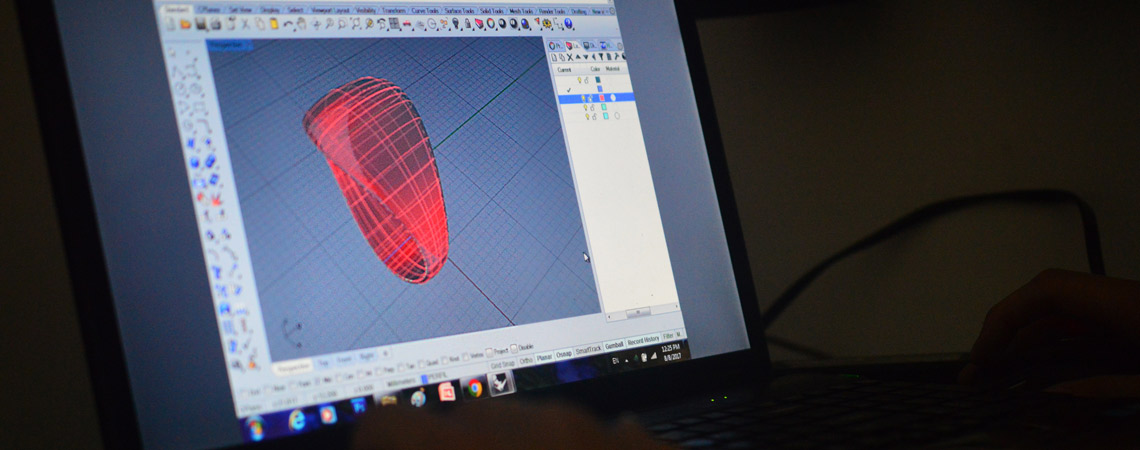Click the Undo arrow icon
The height and width of the screenshot is (450, 1140).
point(287,24)
